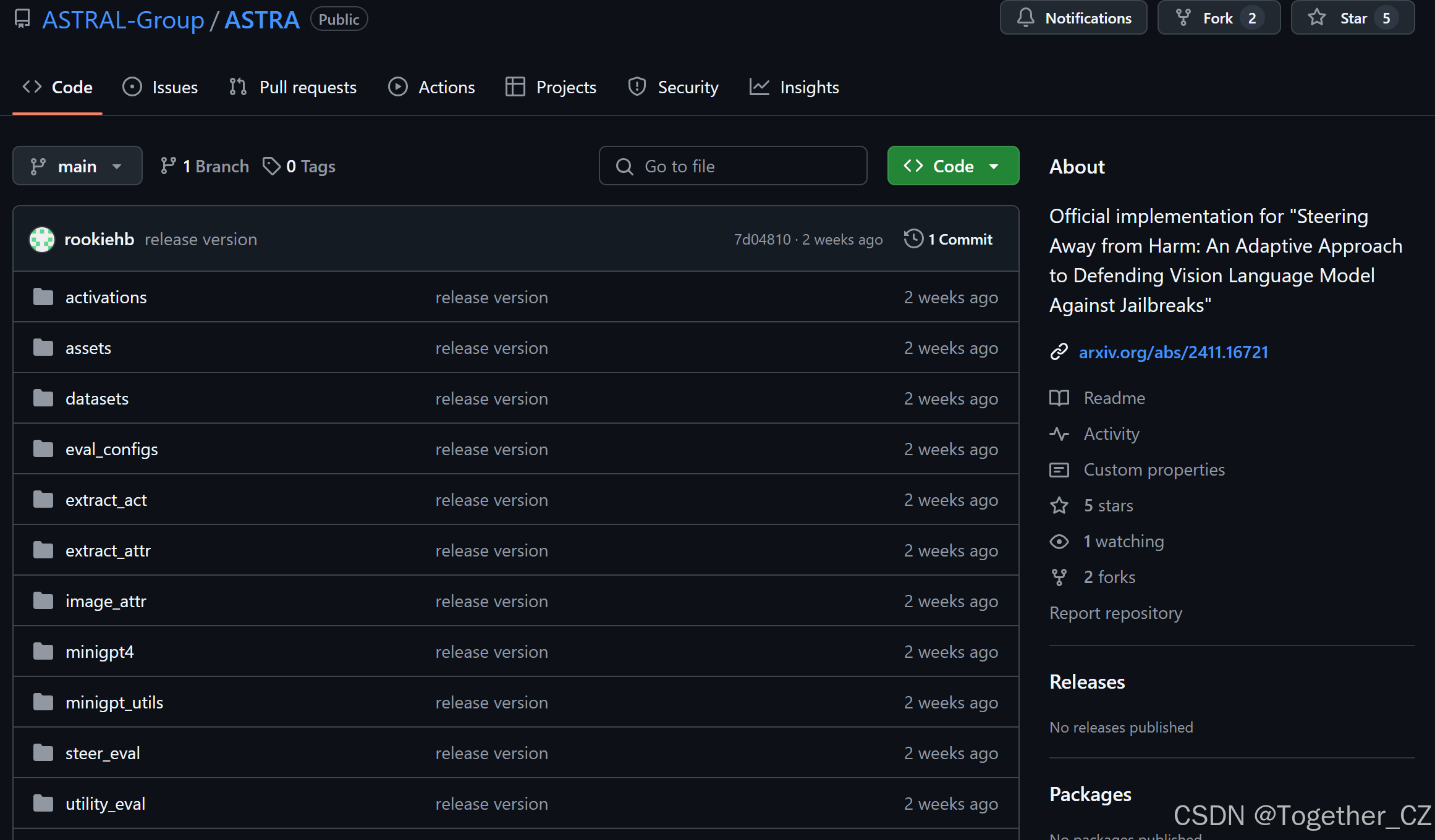Open the minigpt4 folder
The image size is (1435, 840).
[x=99, y=652]
